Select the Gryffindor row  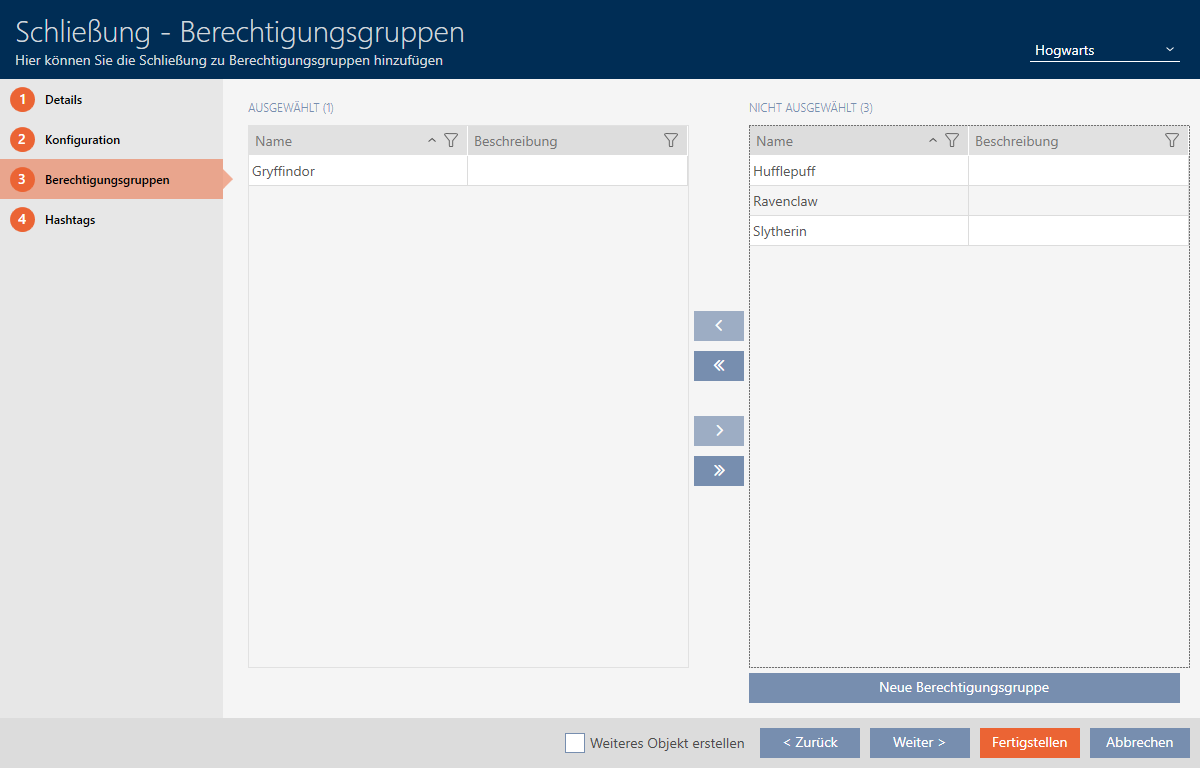357,171
